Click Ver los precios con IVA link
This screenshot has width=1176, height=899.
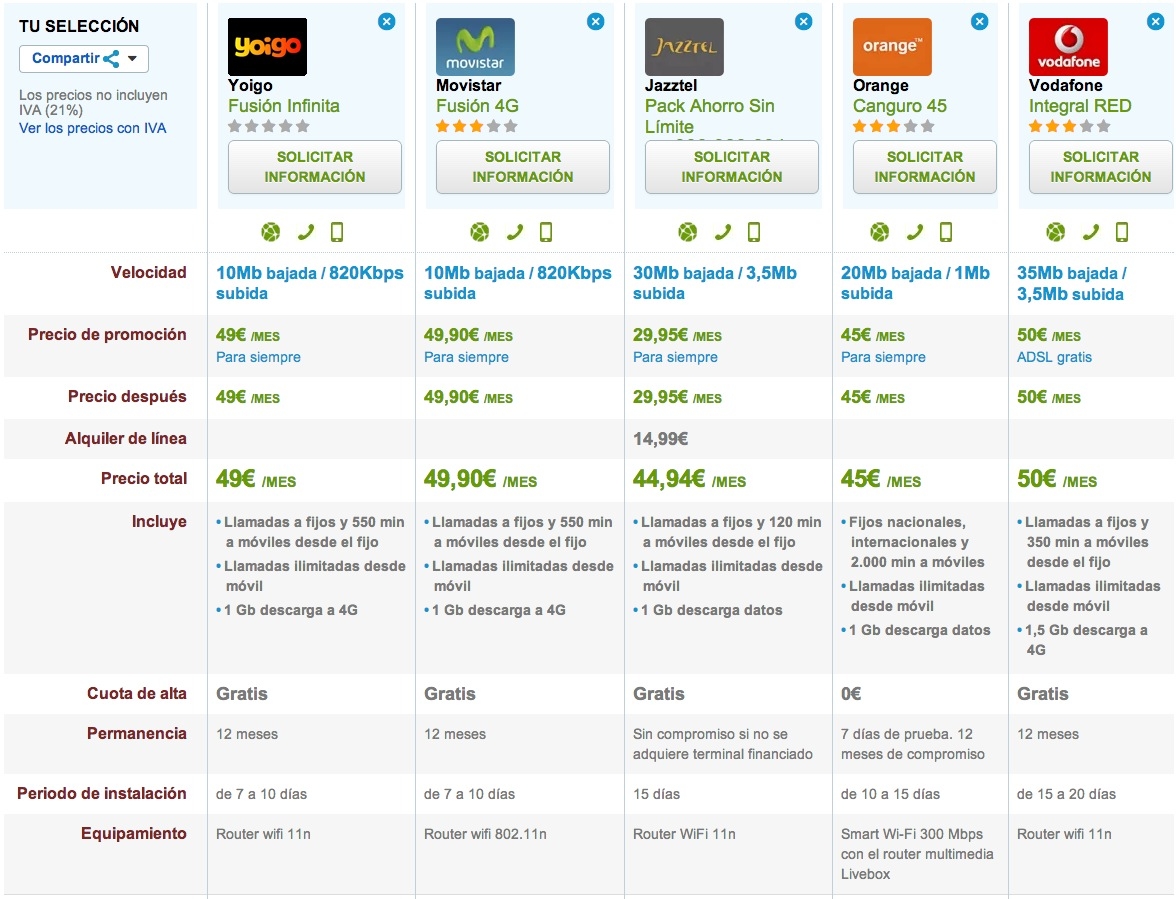(92, 128)
